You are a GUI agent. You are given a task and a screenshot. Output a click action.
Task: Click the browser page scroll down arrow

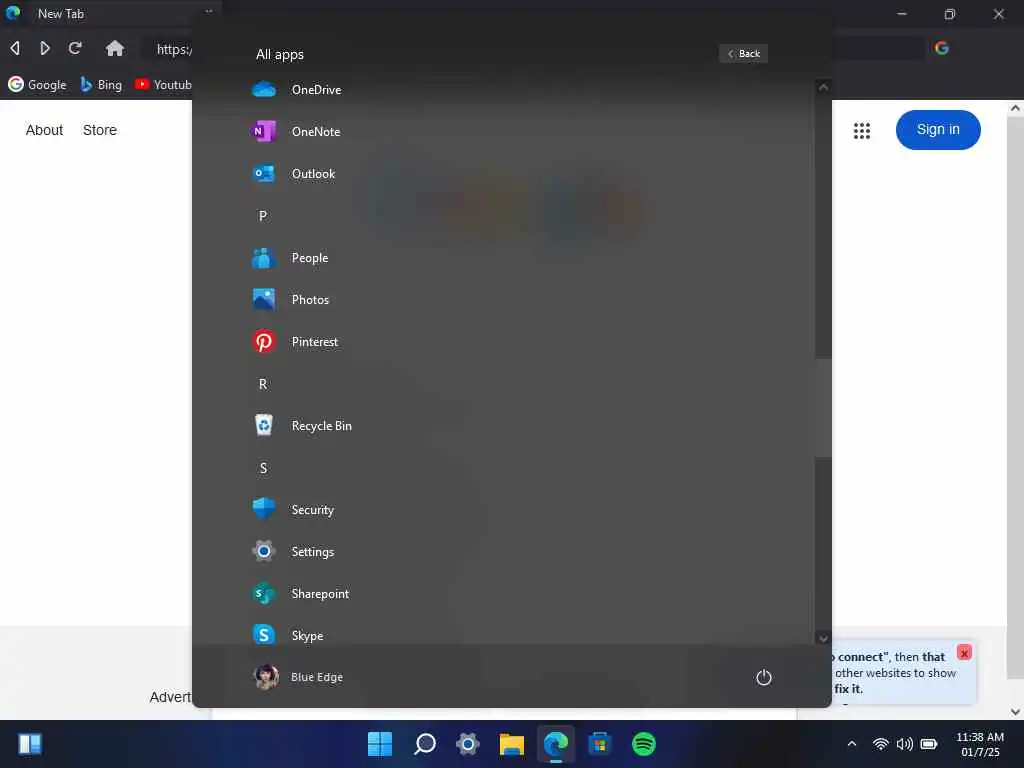click(1015, 711)
